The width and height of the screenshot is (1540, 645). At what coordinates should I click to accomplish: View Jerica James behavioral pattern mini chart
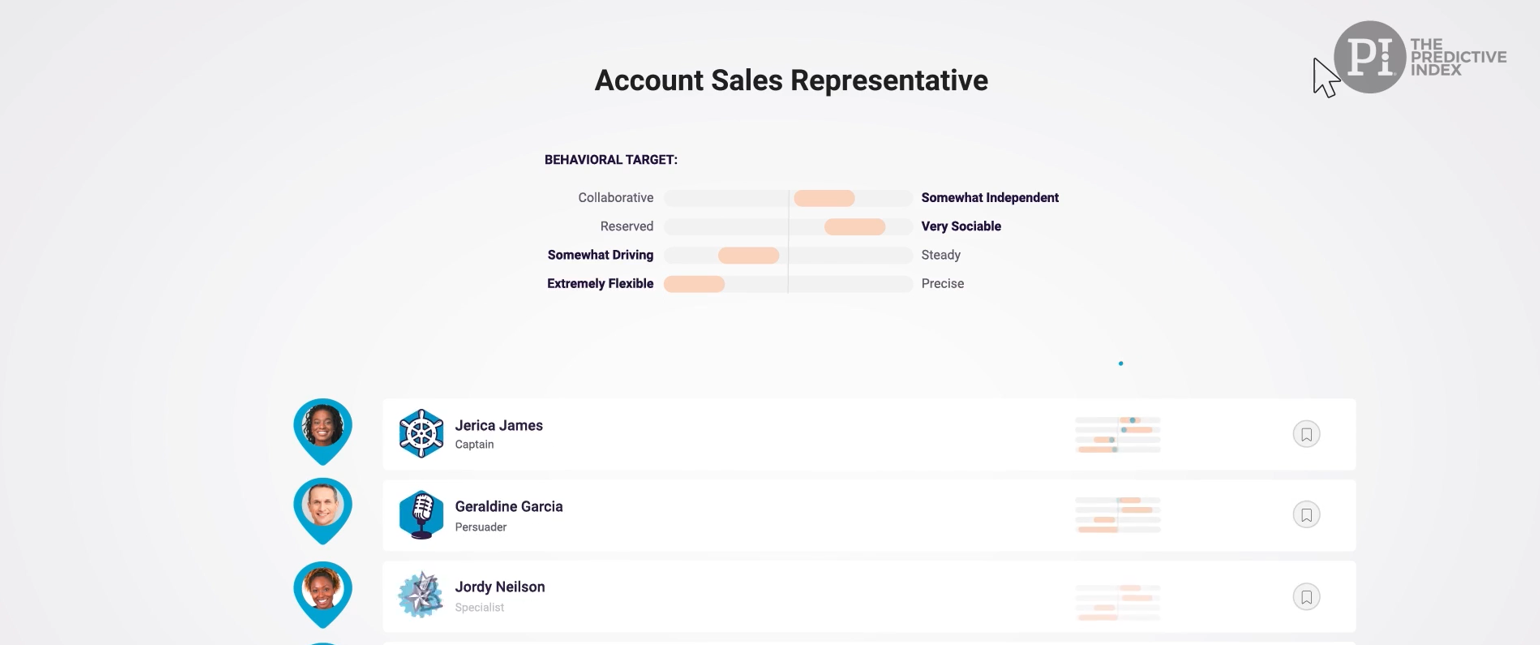point(1118,435)
